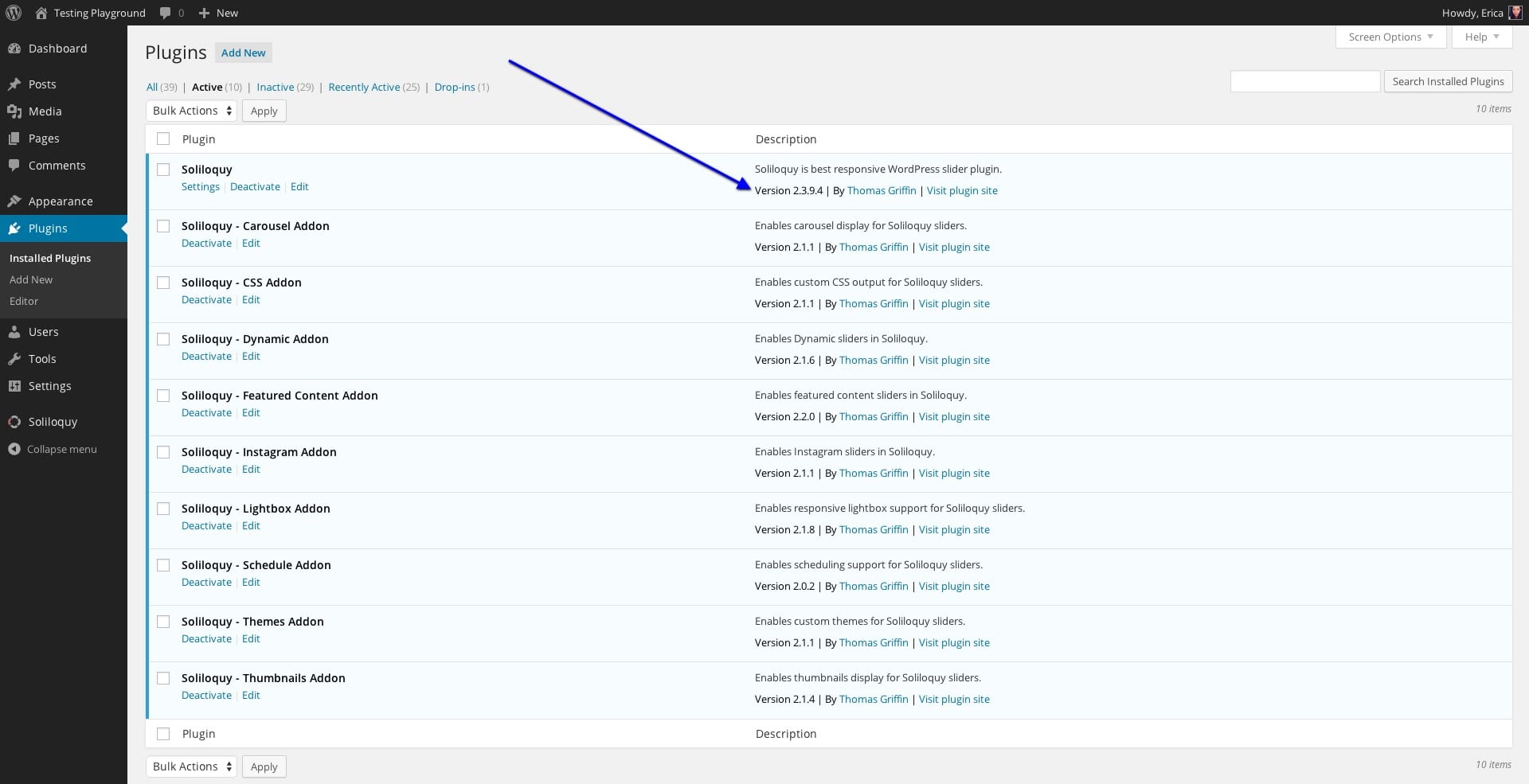Click the home icon beside Testing Playground
This screenshot has height=784, width=1529.
pyautogui.click(x=41, y=13)
